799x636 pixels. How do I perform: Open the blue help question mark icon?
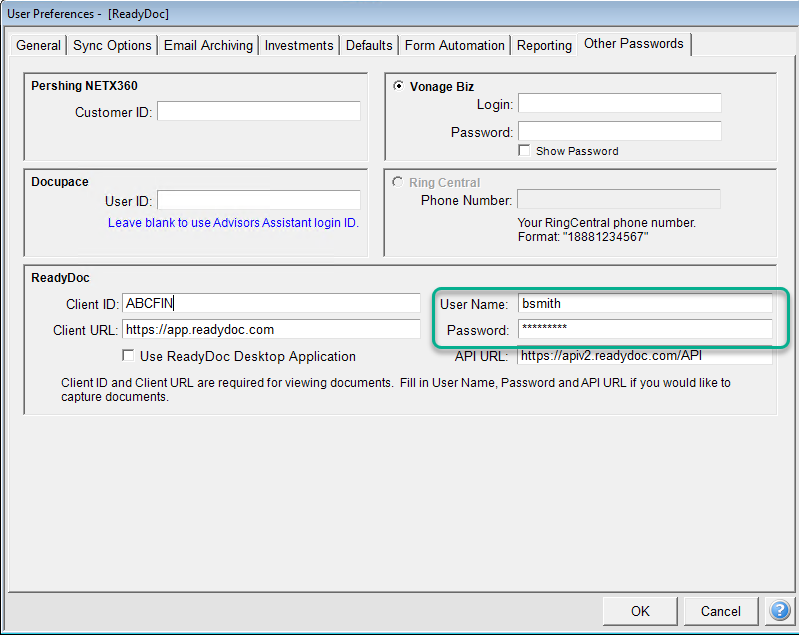click(780, 610)
